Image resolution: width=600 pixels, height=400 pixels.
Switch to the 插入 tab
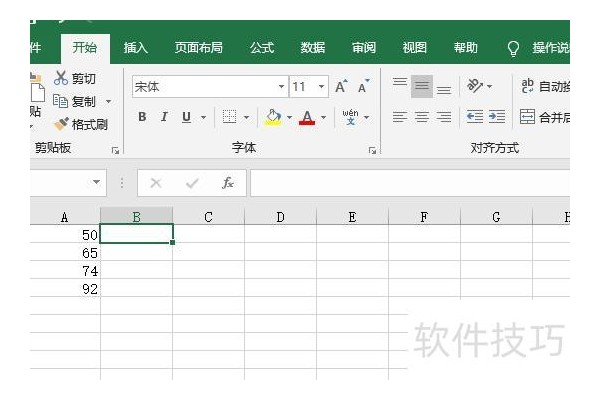(x=135, y=48)
